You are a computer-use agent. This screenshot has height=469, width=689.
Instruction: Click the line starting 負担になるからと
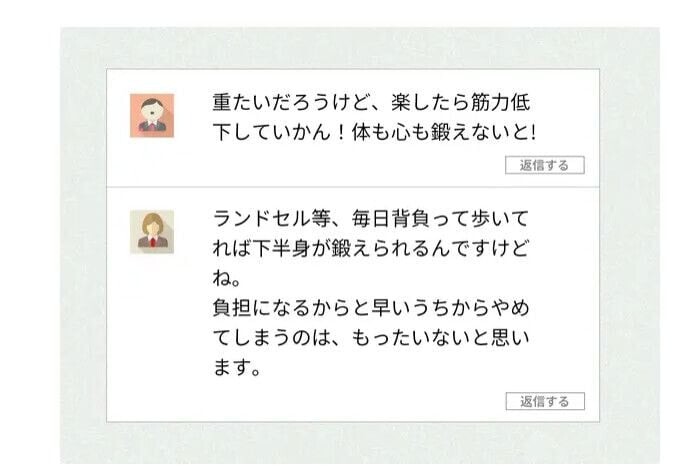click(x=371, y=308)
